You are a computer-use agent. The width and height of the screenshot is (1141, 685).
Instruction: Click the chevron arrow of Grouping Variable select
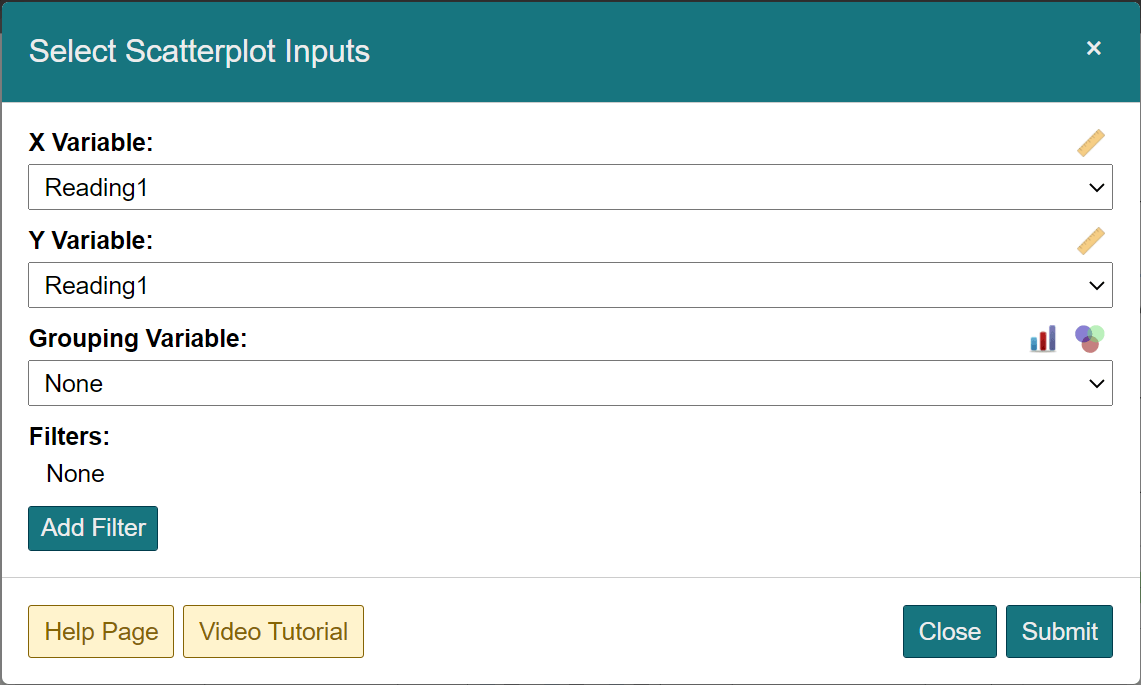click(1096, 383)
